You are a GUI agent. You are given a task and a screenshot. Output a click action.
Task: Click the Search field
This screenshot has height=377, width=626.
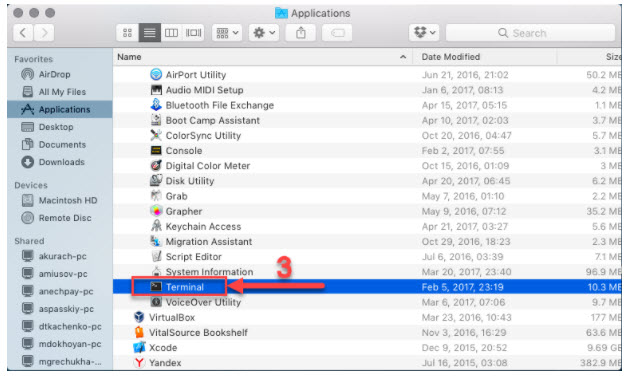pyautogui.click(x=530, y=33)
